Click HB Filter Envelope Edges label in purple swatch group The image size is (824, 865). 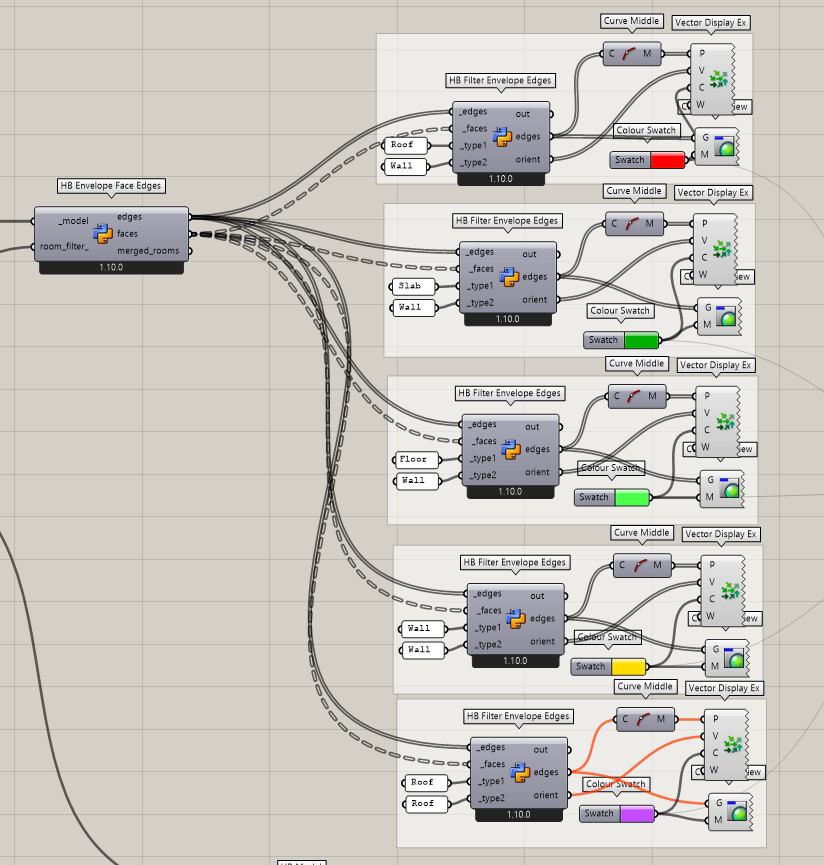coord(517,716)
